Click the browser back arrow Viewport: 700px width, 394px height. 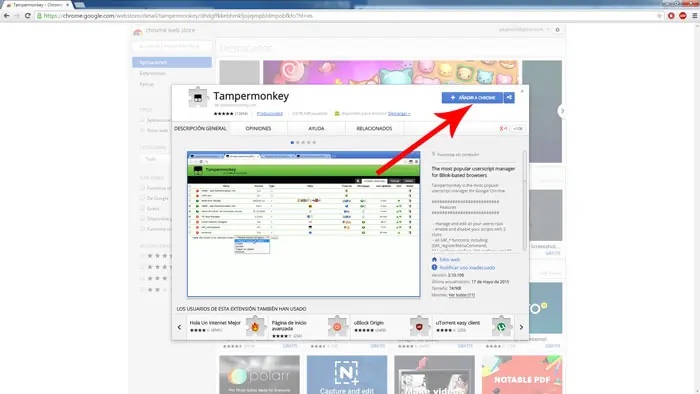coord(6,16)
